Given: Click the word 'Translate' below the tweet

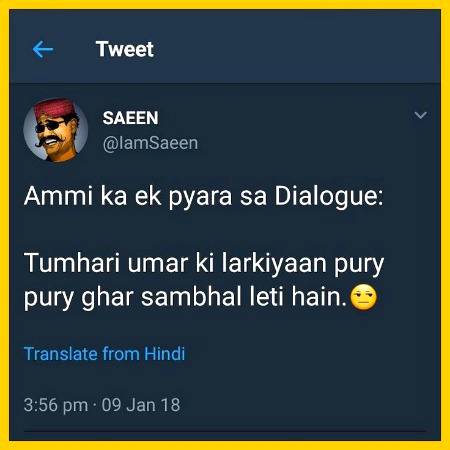Looking at the screenshot, I should point(60,354).
